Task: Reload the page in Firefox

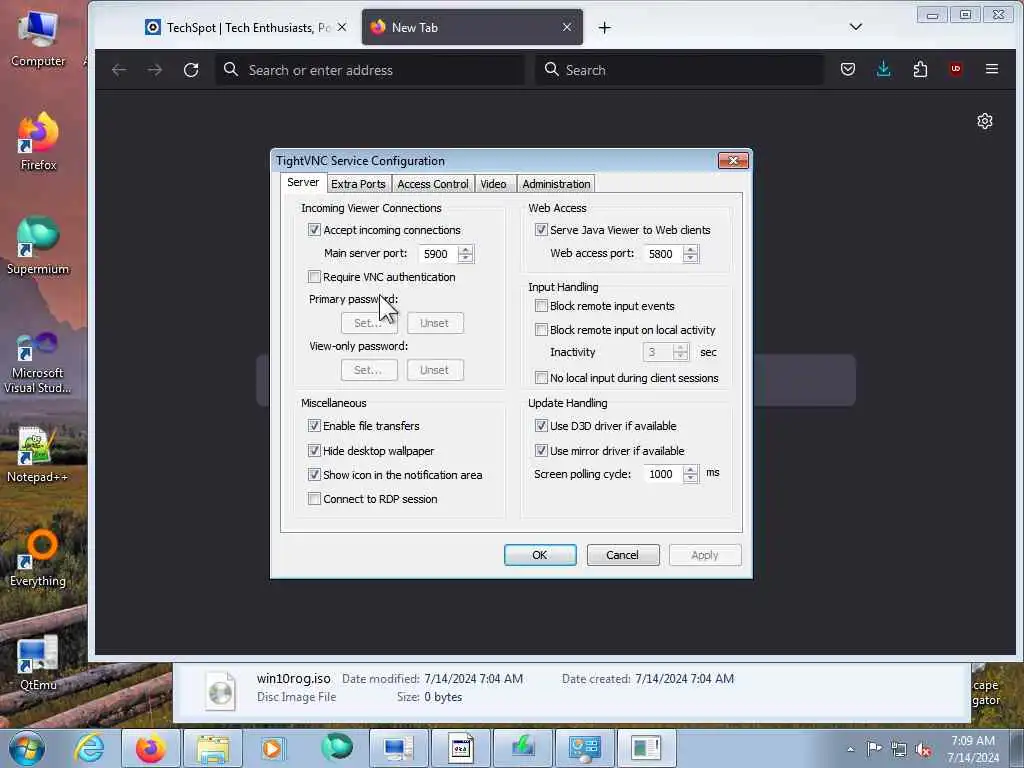Action: (191, 70)
